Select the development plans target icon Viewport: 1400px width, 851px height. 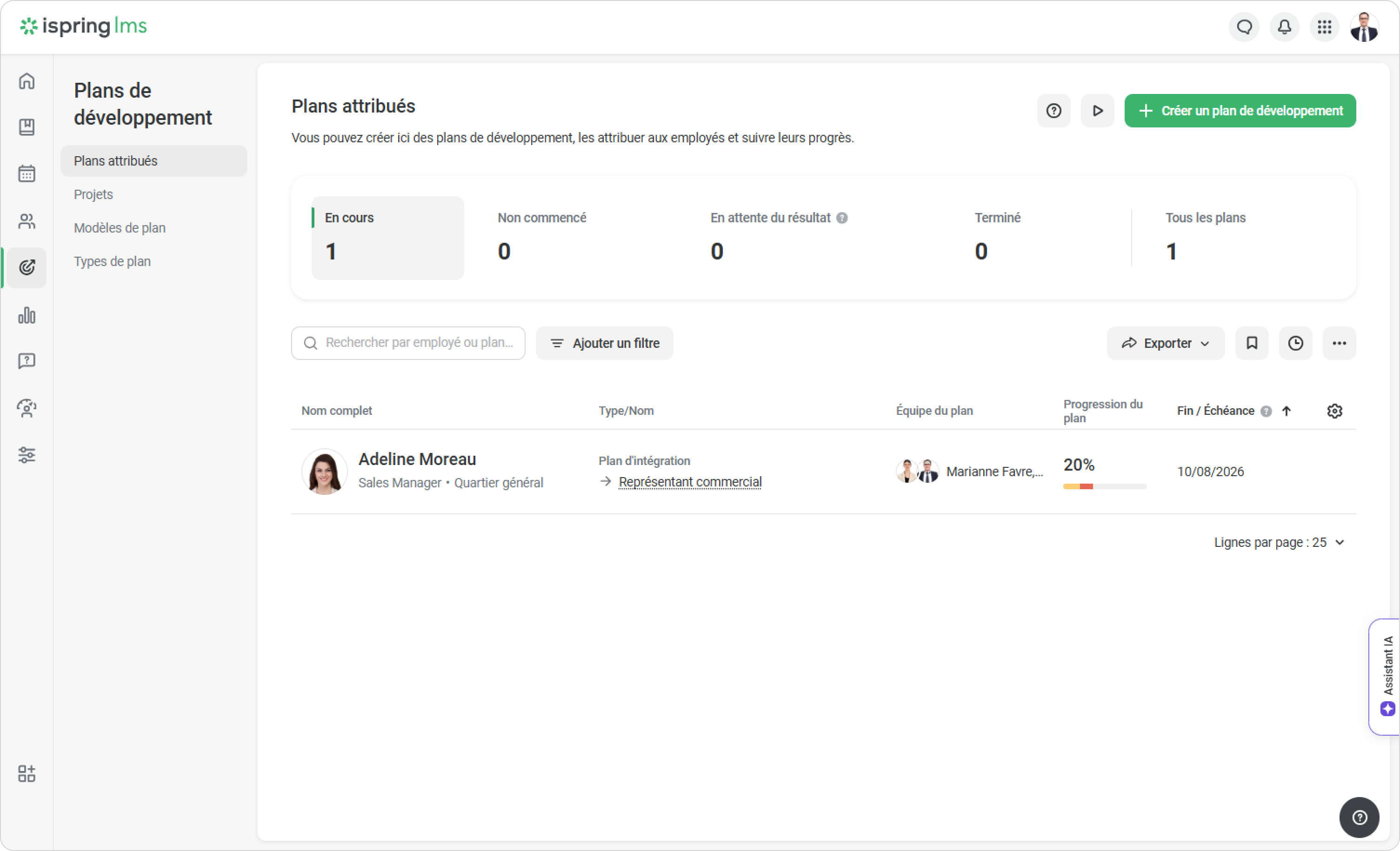point(27,267)
